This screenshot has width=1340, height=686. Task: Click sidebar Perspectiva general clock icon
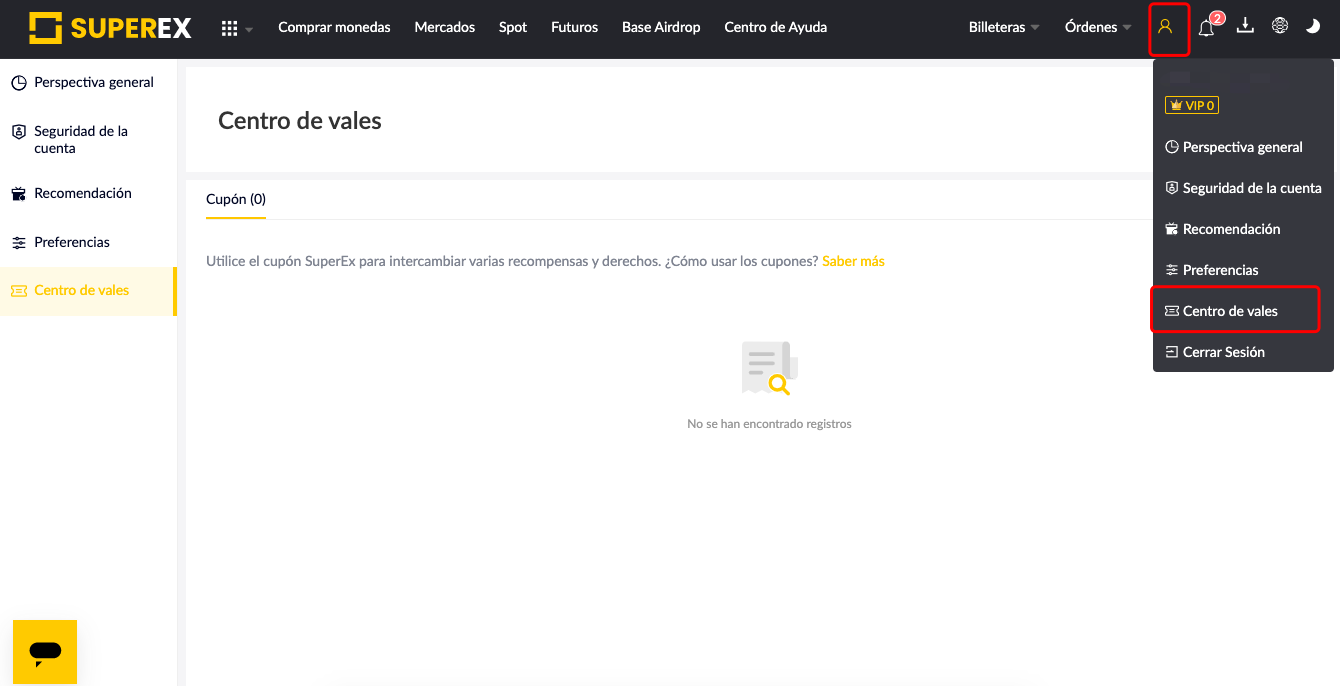[x=19, y=83]
